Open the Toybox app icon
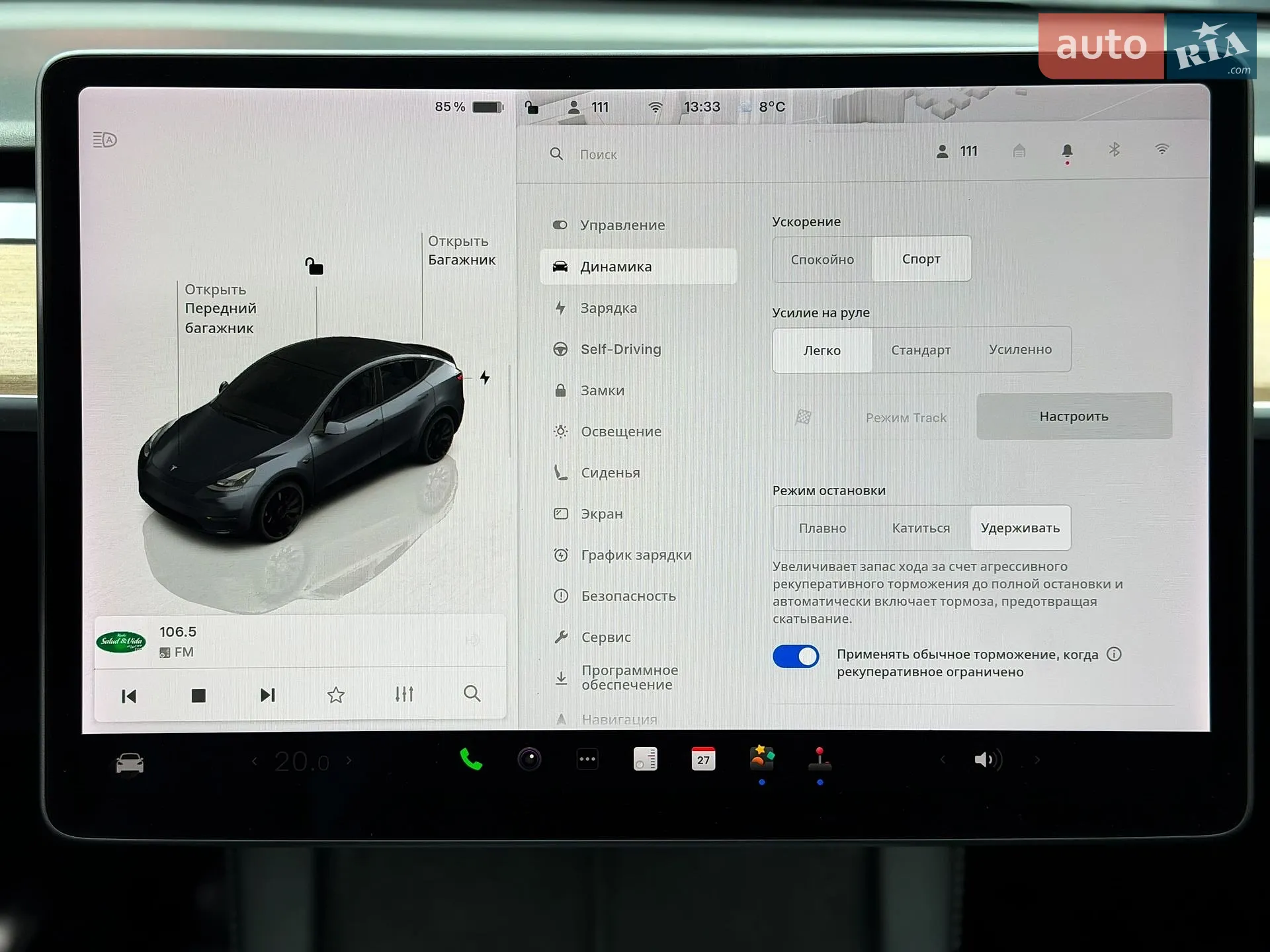The width and height of the screenshot is (1270, 952). (x=761, y=758)
